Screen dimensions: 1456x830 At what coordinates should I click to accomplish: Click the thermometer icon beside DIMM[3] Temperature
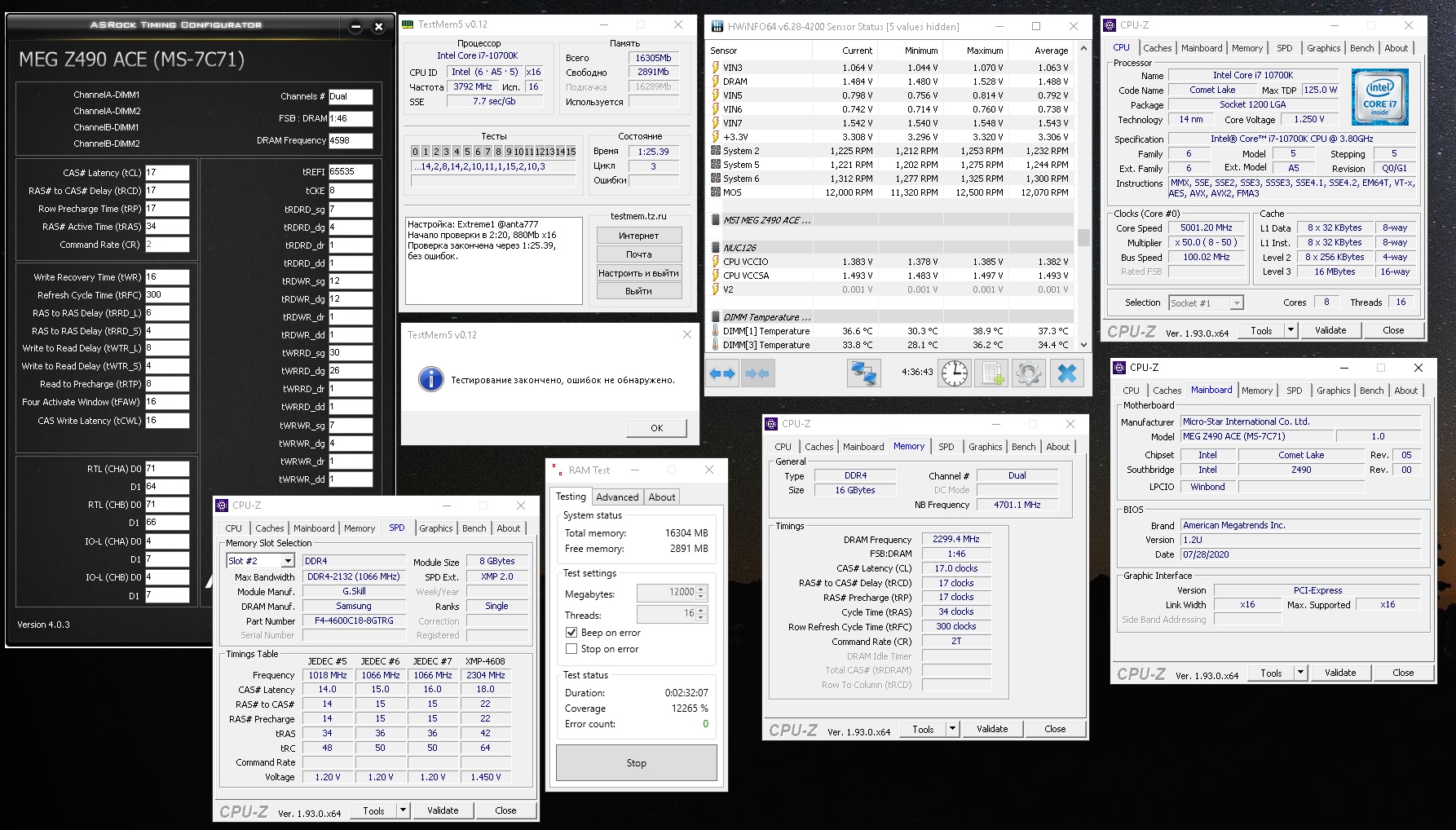tap(716, 345)
